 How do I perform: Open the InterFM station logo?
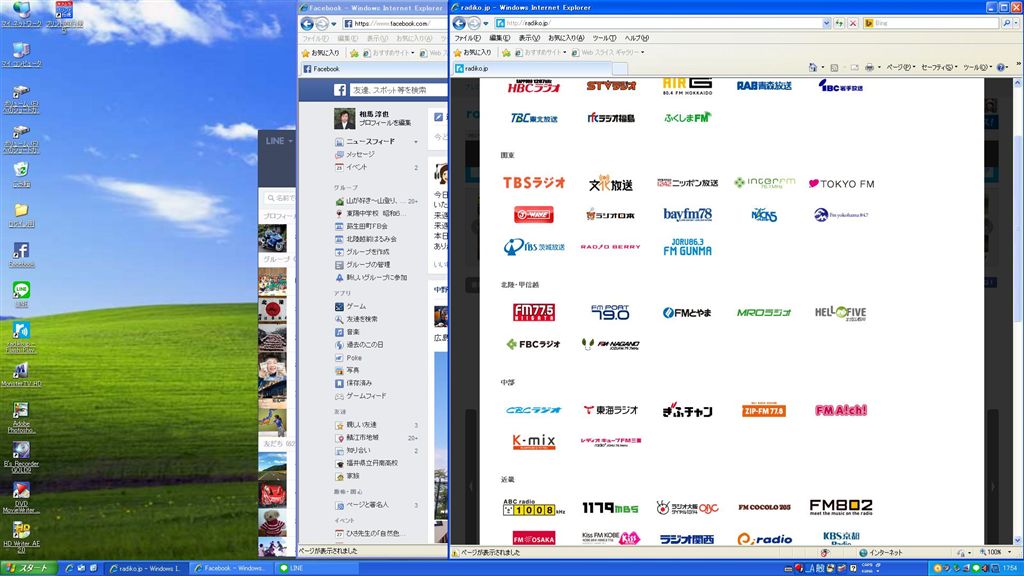[x=764, y=183]
